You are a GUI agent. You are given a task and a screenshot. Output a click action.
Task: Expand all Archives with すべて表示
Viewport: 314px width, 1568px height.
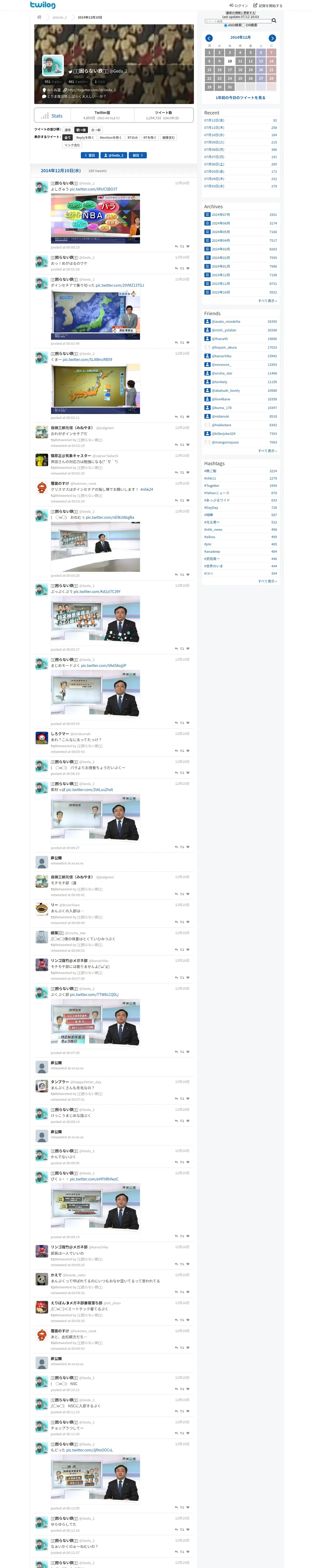coord(267,301)
